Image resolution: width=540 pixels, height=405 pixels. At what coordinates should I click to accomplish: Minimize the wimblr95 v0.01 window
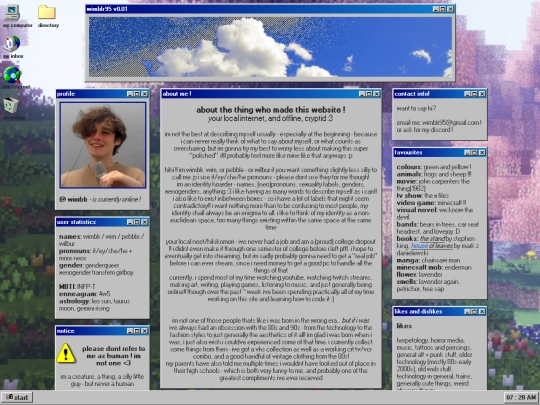click(x=436, y=9)
